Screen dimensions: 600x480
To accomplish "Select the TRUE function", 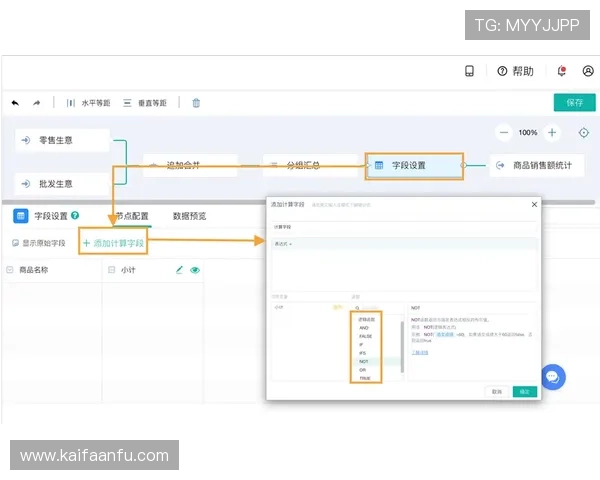I will (x=365, y=378).
